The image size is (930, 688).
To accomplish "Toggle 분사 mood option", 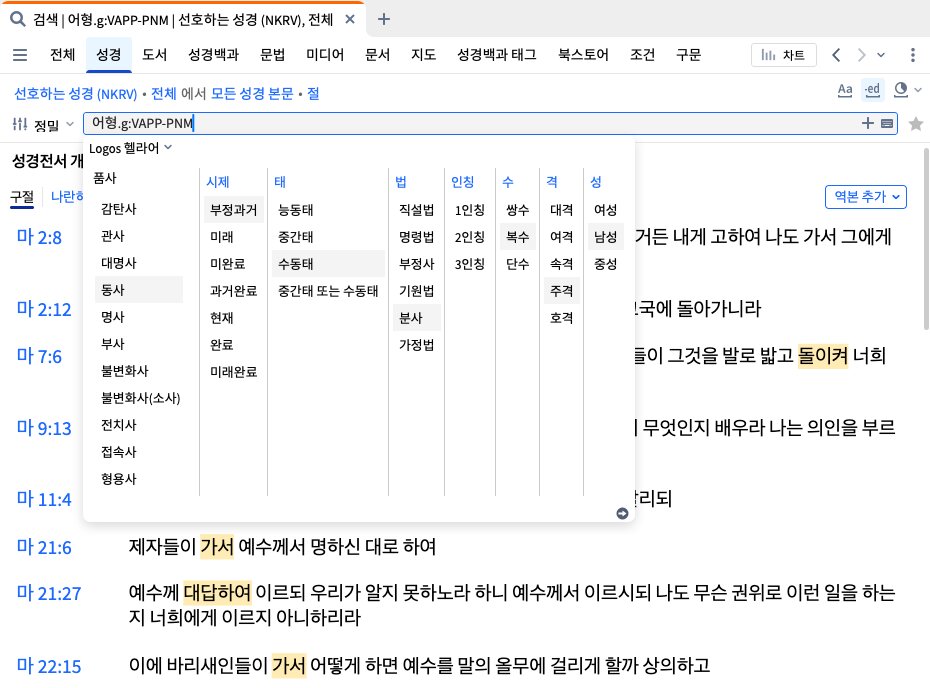I will (416, 317).
